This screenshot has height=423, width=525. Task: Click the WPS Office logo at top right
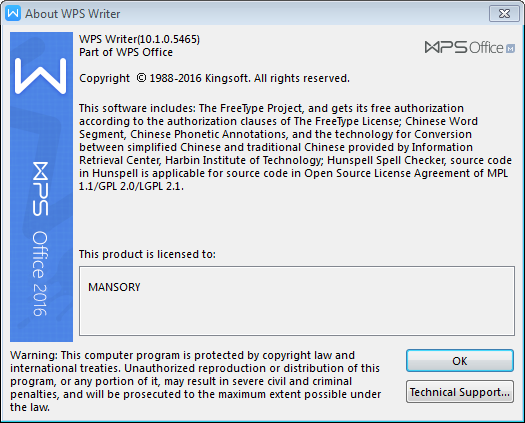click(x=470, y=48)
